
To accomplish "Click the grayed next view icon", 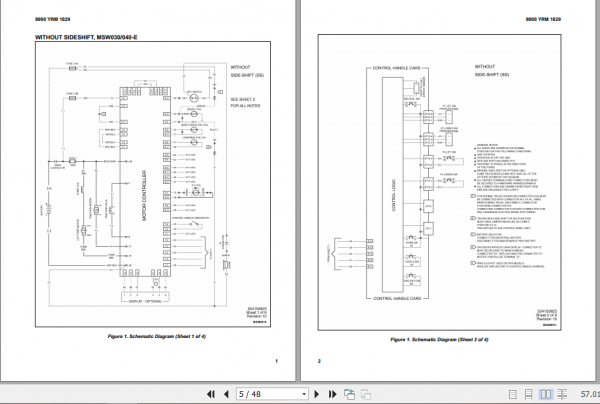I will pyautogui.click(x=366, y=394).
